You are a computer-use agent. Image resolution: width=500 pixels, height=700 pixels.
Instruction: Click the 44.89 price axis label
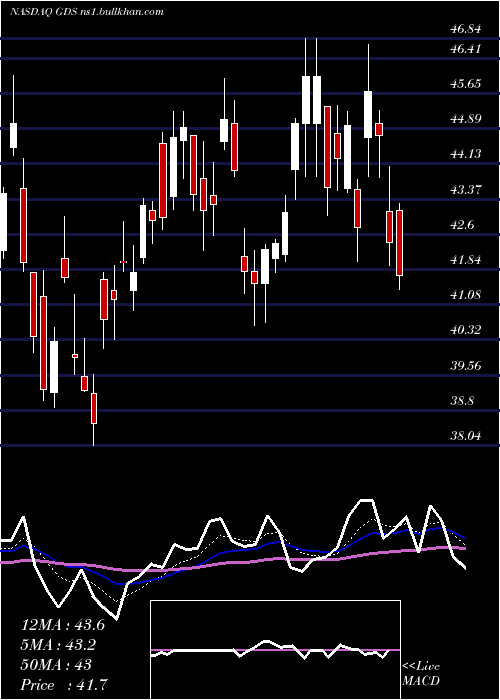pos(465,119)
